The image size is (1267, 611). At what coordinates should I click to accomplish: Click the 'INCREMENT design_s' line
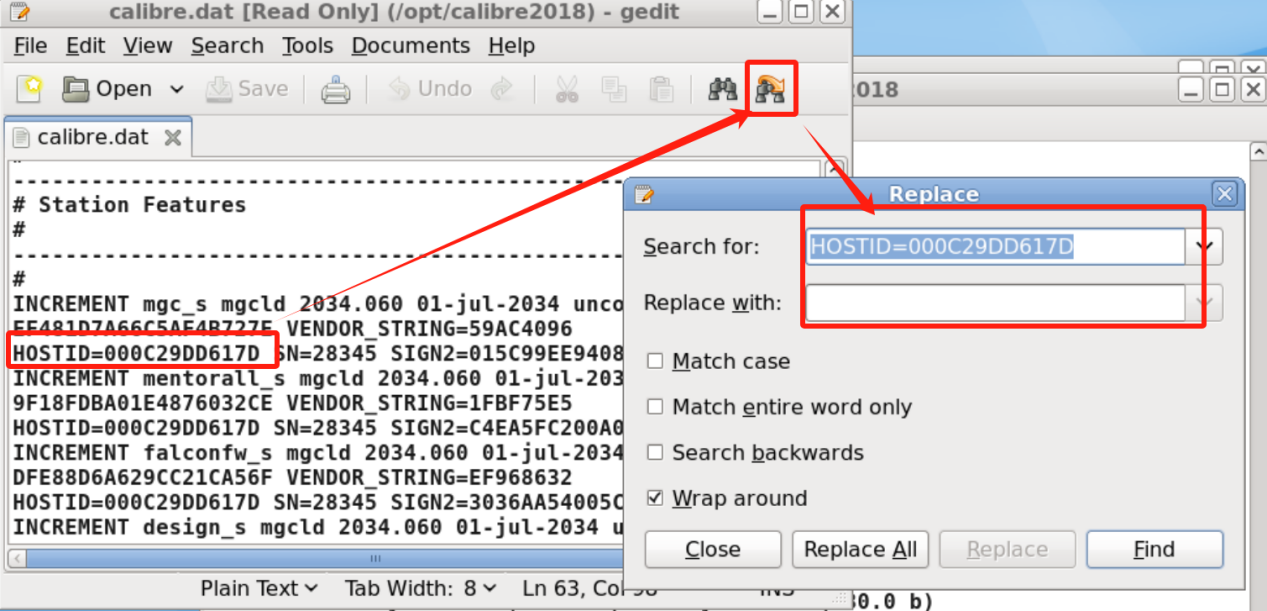pos(318,527)
